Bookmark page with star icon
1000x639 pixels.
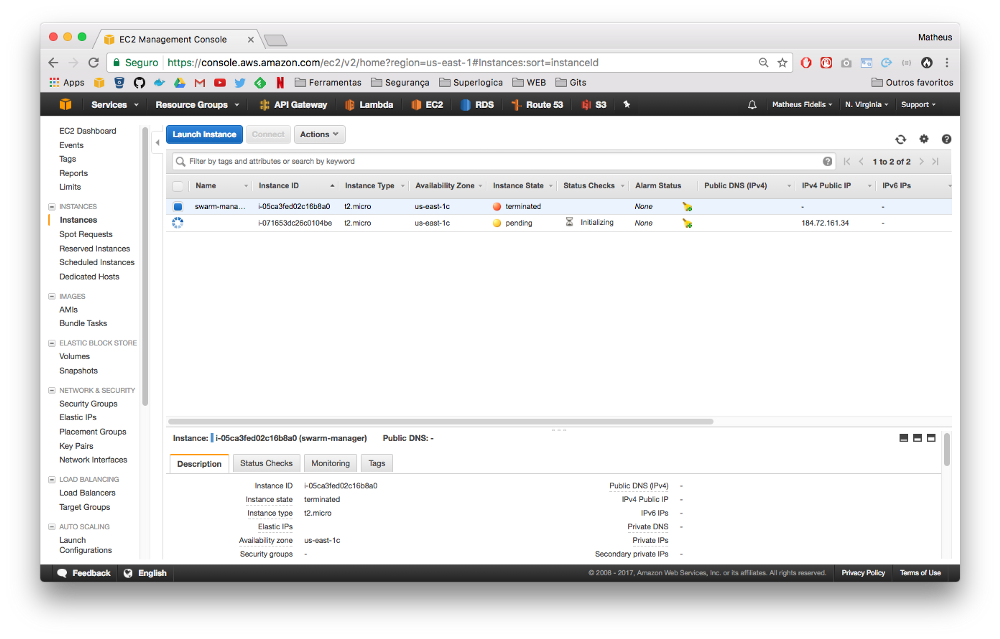(783, 62)
